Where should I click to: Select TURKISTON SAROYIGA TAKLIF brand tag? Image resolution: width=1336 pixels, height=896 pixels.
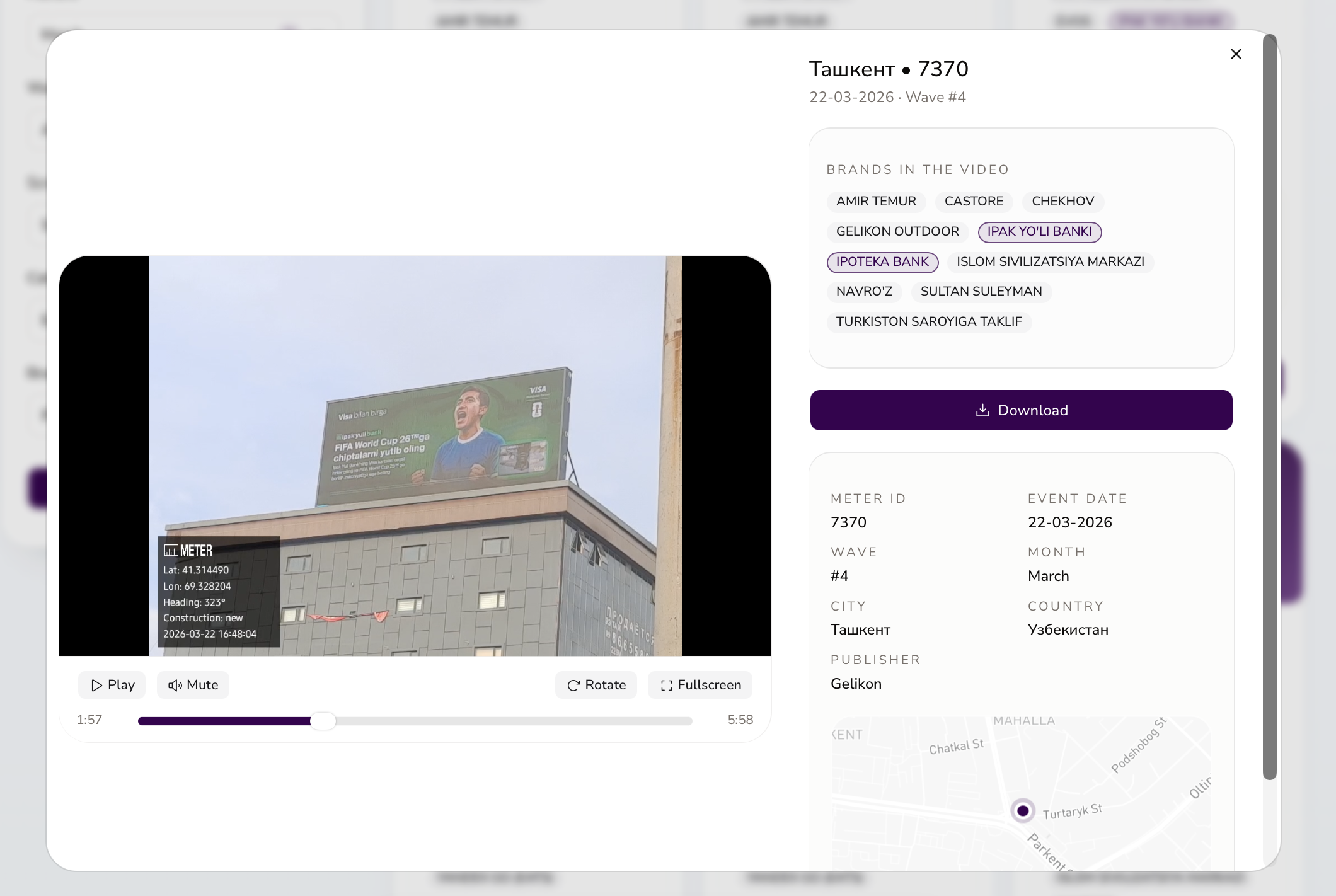[x=929, y=321]
